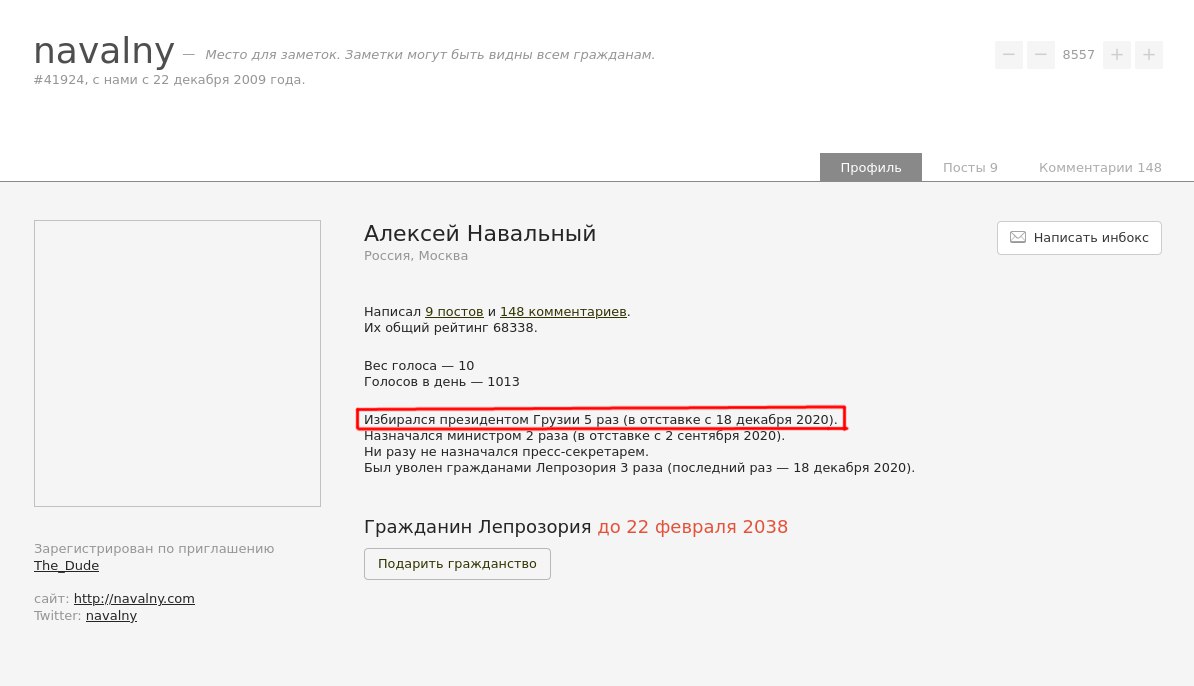Open the navalny Twitter link

coord(111,616)
